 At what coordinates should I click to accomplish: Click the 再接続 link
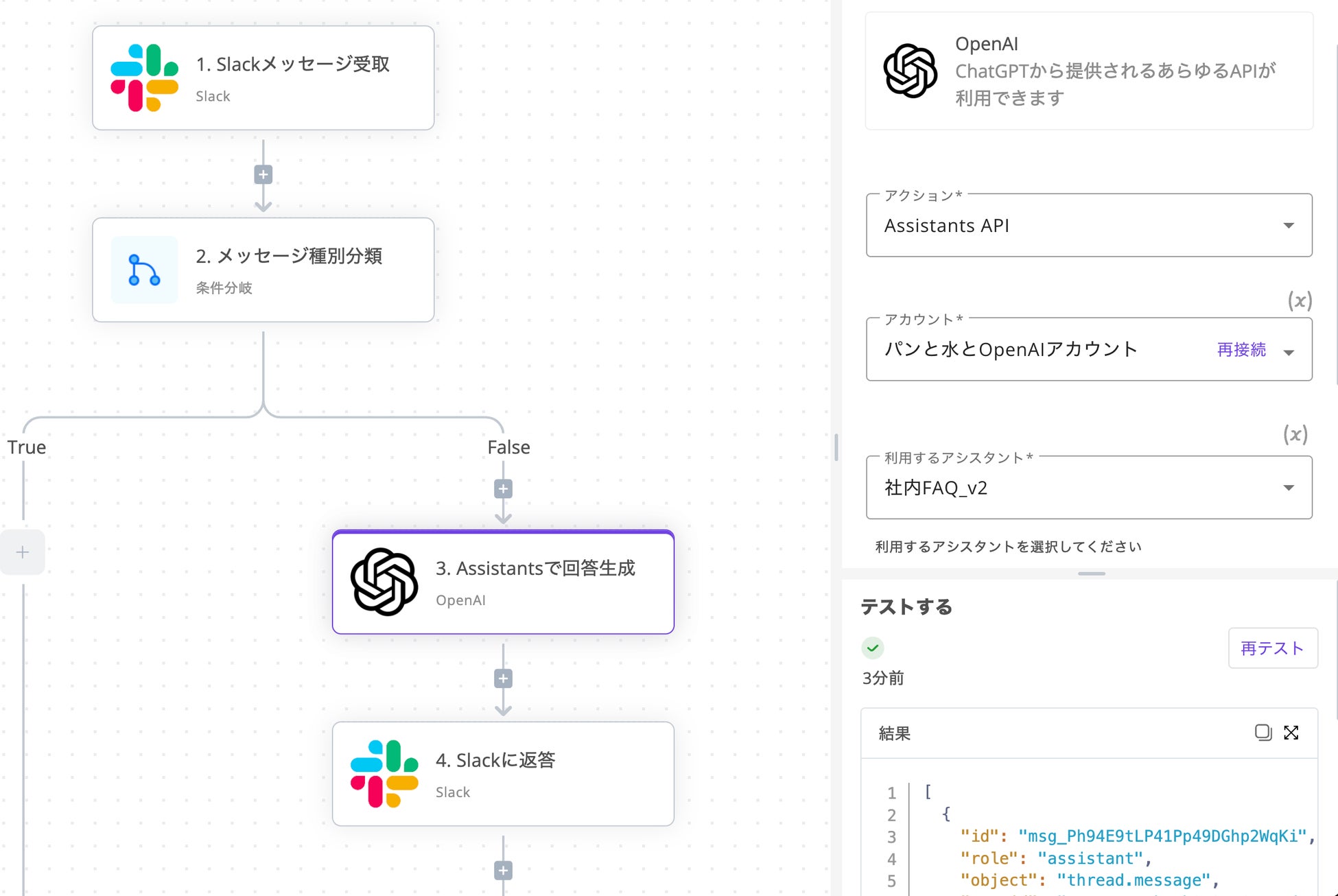(1241, 349)
